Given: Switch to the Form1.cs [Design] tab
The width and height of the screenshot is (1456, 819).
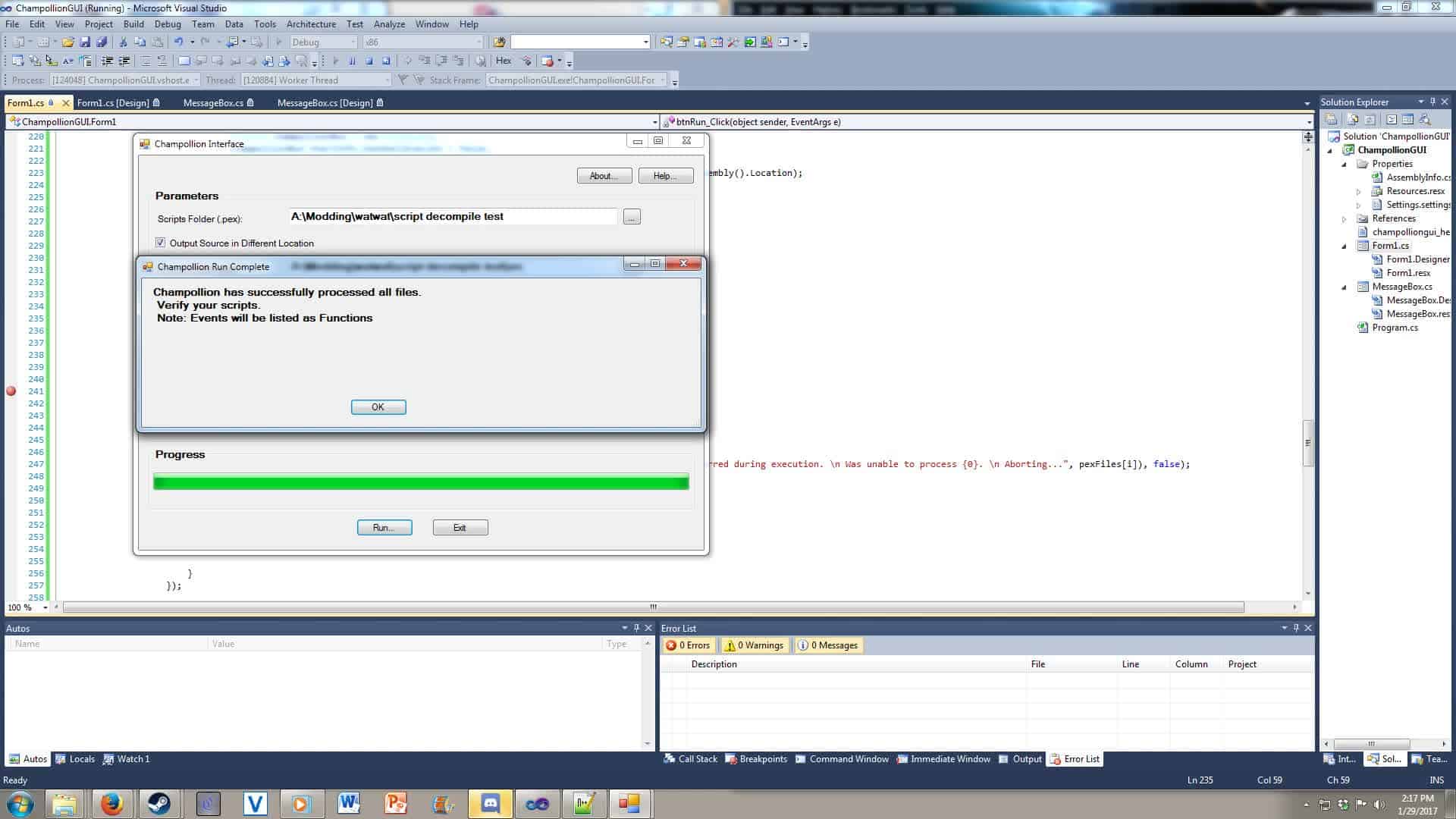Looking at the screenshot, I should point(118,102).
